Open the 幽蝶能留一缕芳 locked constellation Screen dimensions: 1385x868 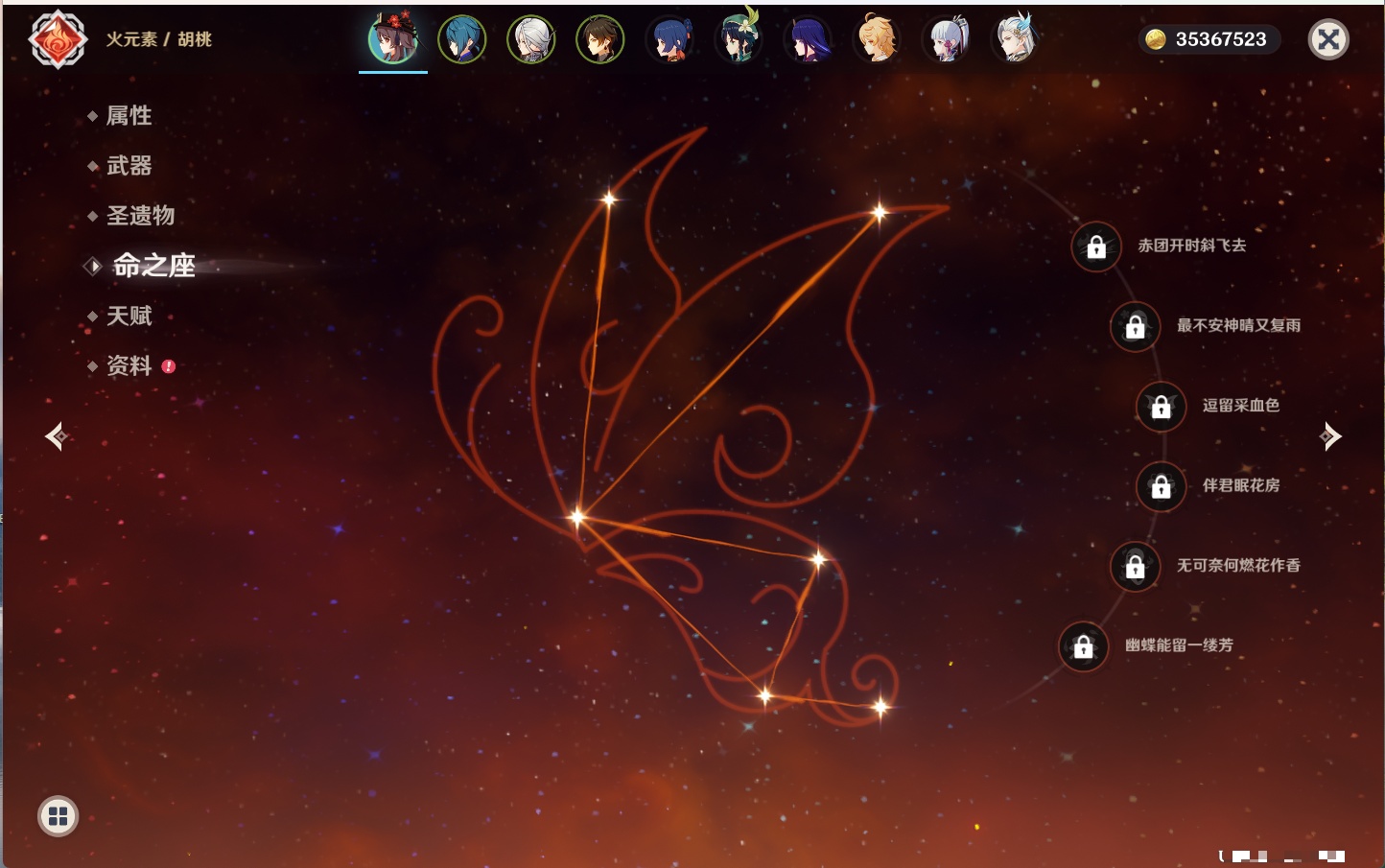[x=1083, y=646]
